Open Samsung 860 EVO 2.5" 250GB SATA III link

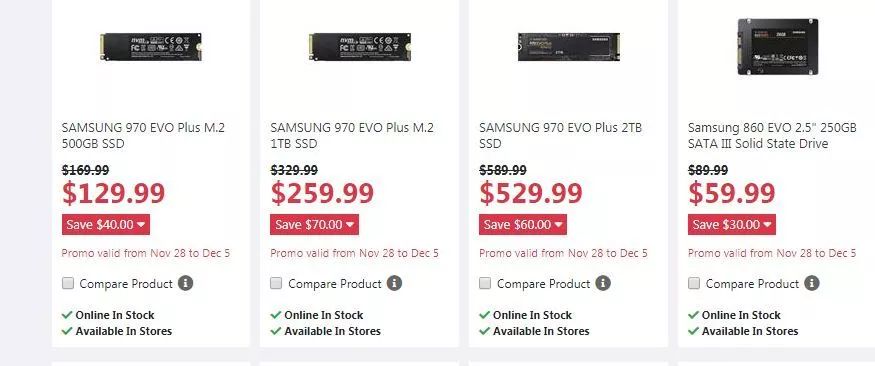click(772, 136)
